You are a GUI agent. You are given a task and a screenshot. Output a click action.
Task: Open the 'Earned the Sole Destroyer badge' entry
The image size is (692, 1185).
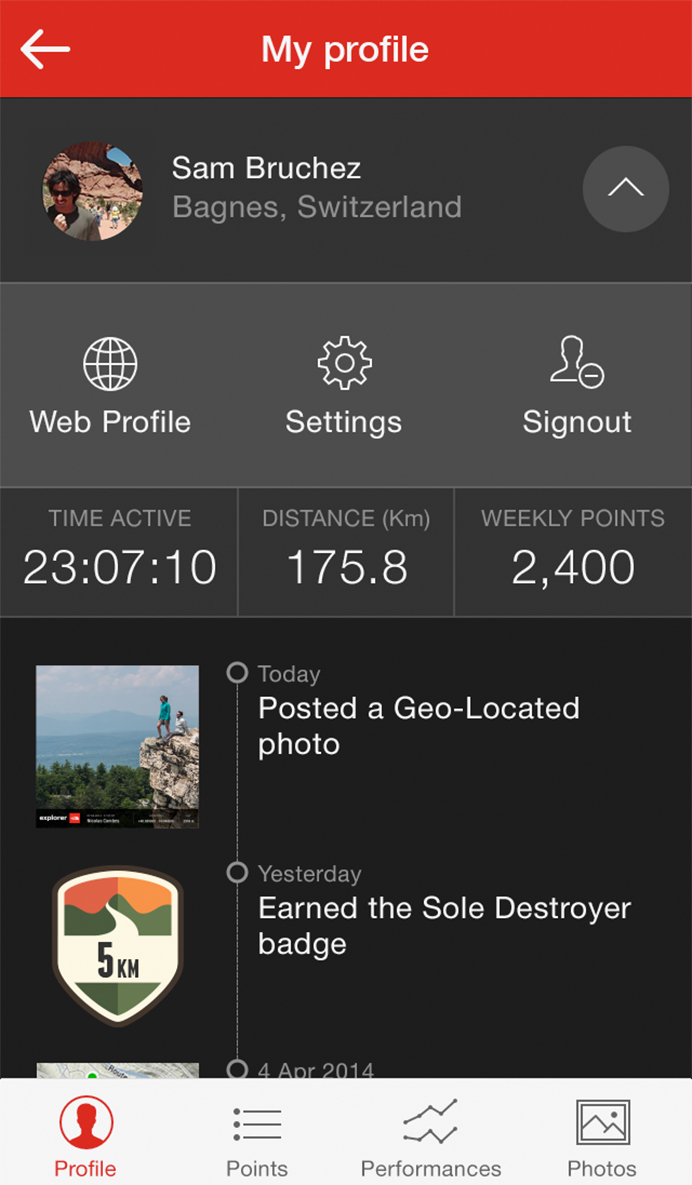pos(444,926)
